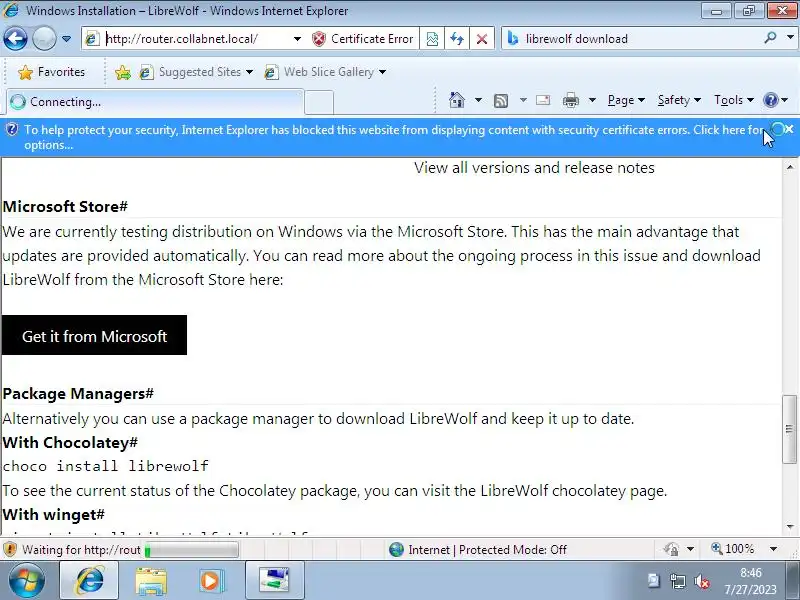
Task: Open the zoom level dropdown arrow
Action: coord(773,549)
